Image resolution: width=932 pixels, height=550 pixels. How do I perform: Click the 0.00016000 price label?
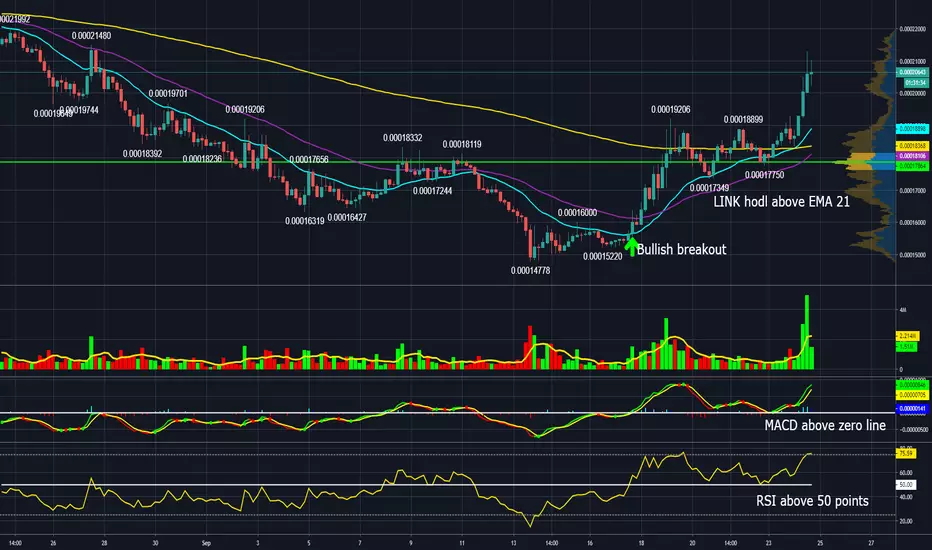pos(577,212)
